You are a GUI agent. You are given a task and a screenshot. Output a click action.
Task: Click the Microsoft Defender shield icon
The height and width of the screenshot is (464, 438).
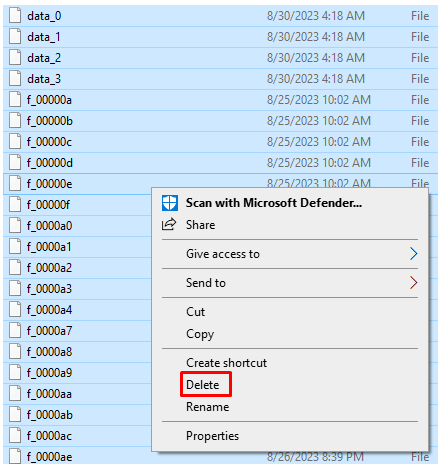170,203
